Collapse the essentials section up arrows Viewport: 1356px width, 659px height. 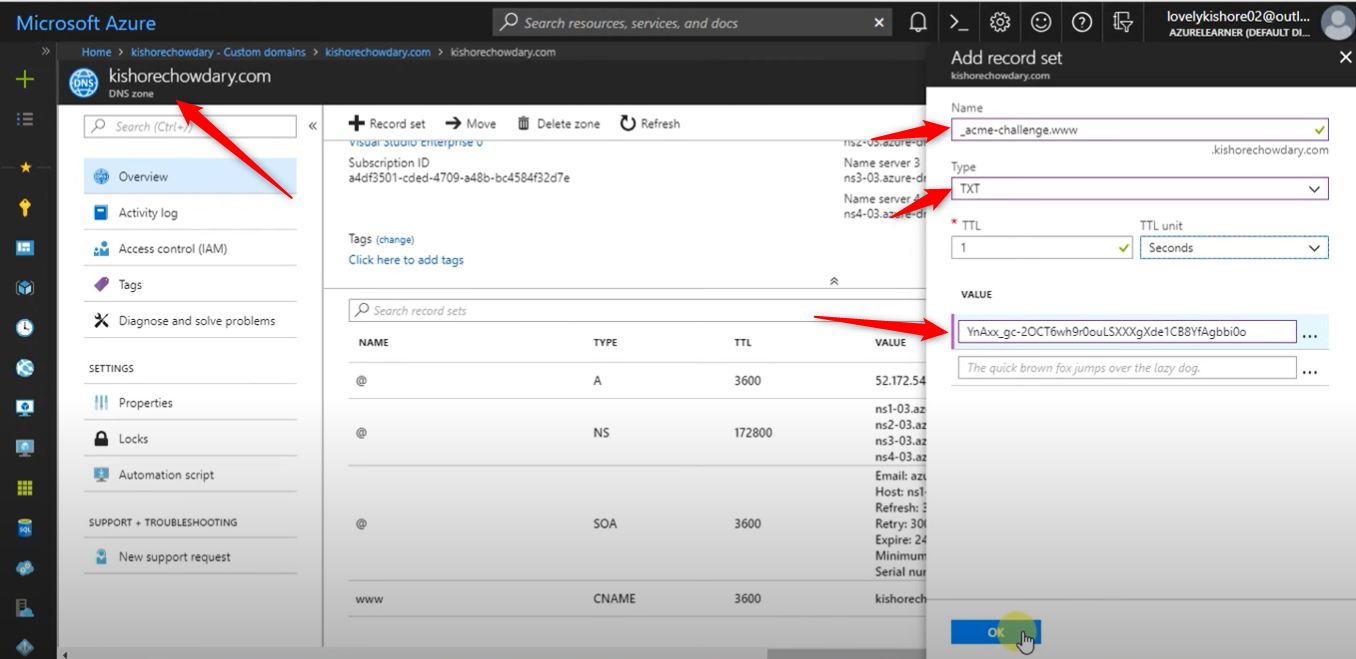(x=834, y=281)
